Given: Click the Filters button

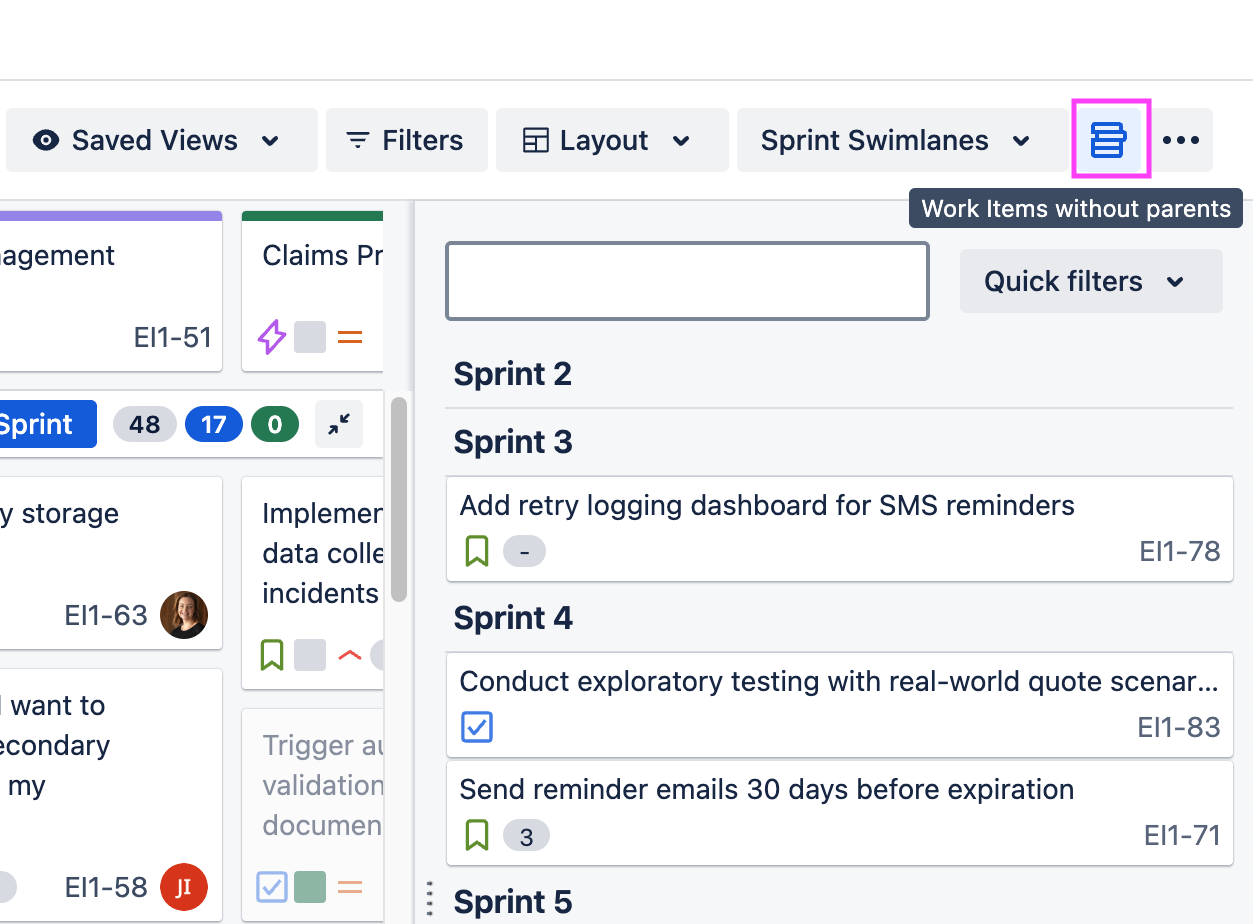Looking at the screenshot, I should point(405,140).
